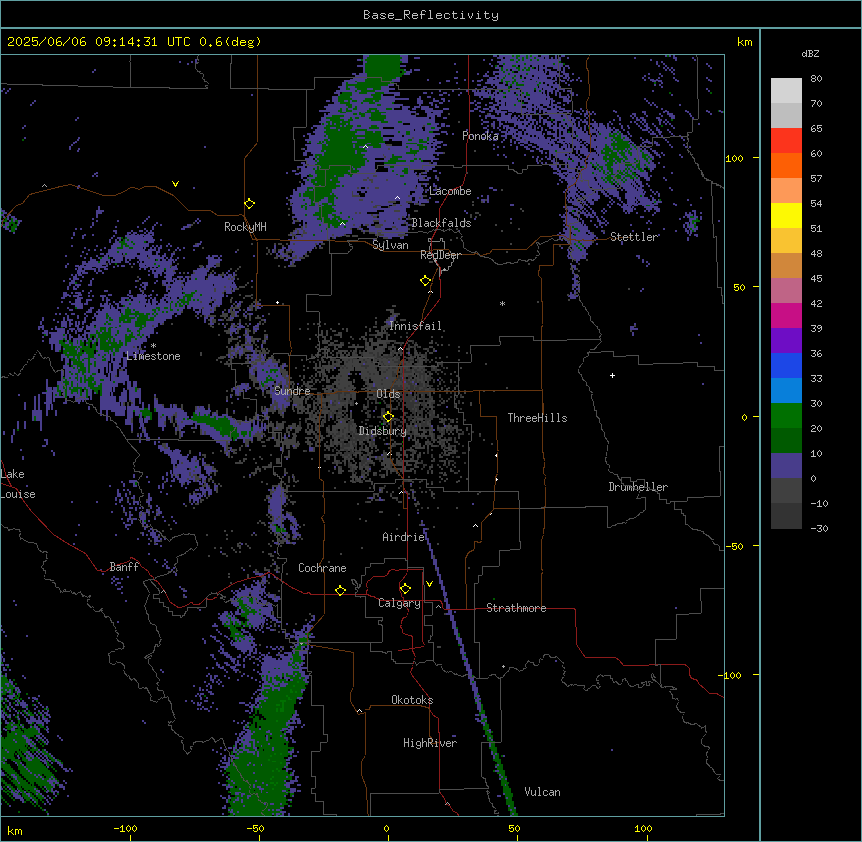862x842 pixels.
Task: Select the Sundre map label
Action: (292, 391)
